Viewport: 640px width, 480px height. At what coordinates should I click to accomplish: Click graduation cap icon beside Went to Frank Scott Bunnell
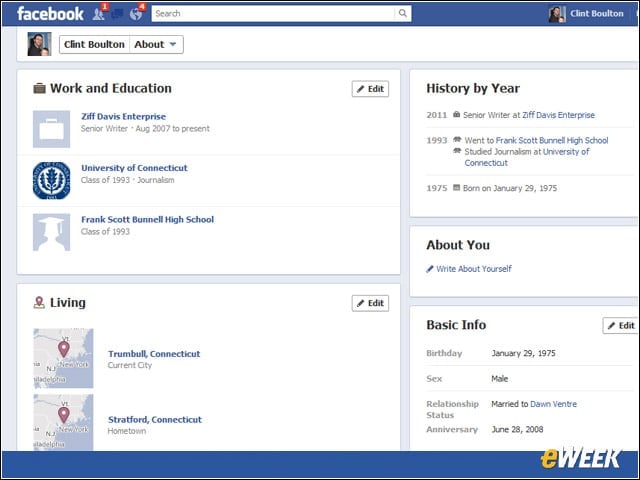point(457,140)
